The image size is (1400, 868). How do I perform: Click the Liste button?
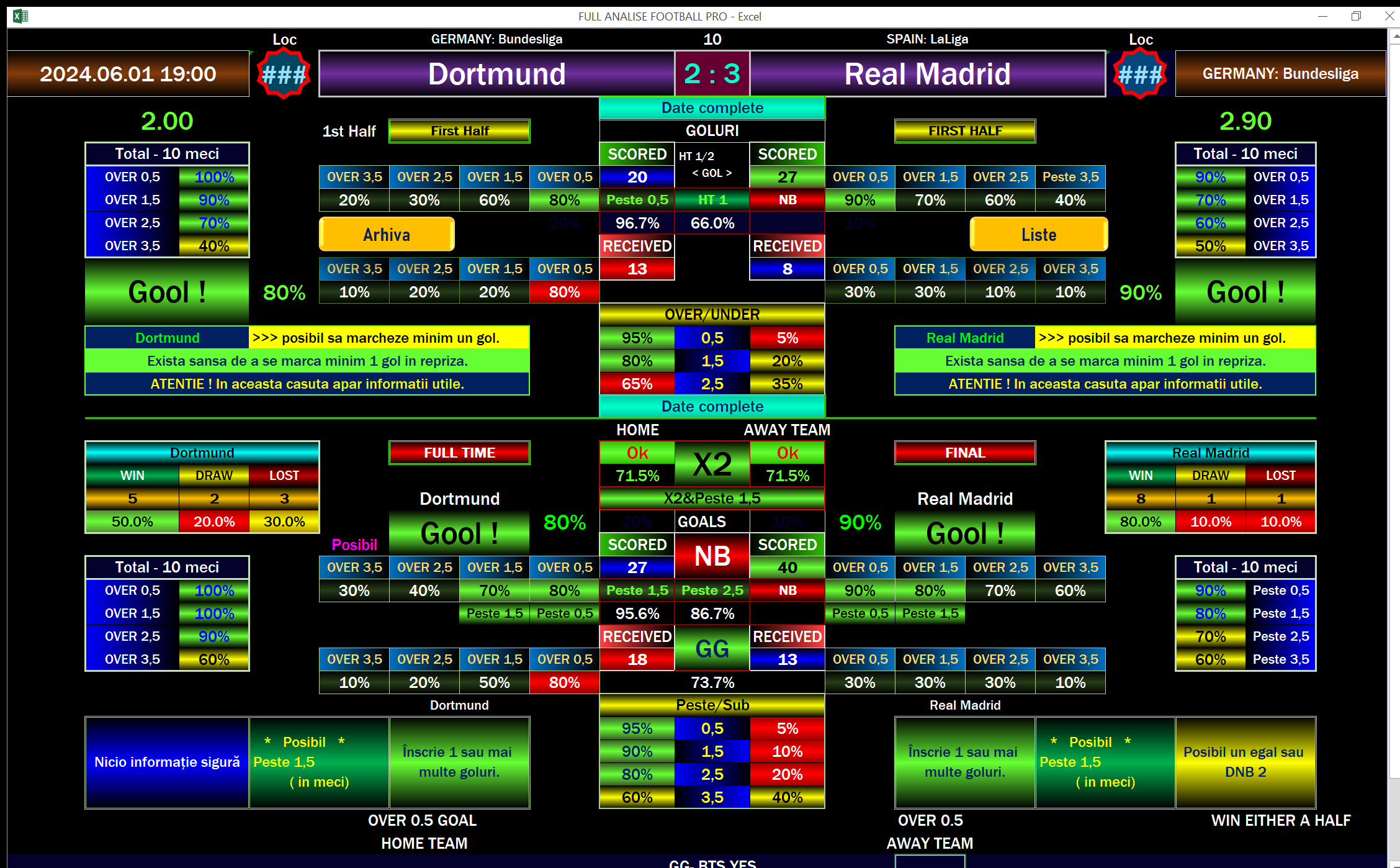pyautogui.click(x=1038, y=234)
